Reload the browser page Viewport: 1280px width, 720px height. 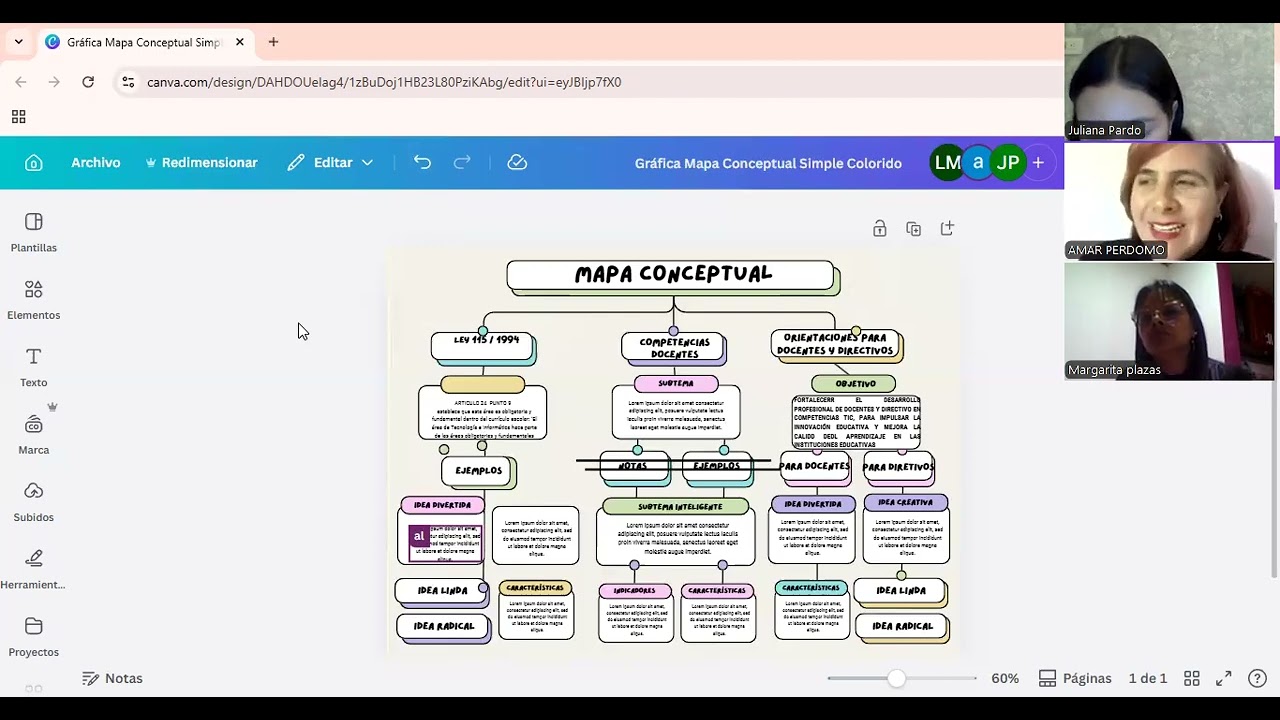[x=88, y=82]
